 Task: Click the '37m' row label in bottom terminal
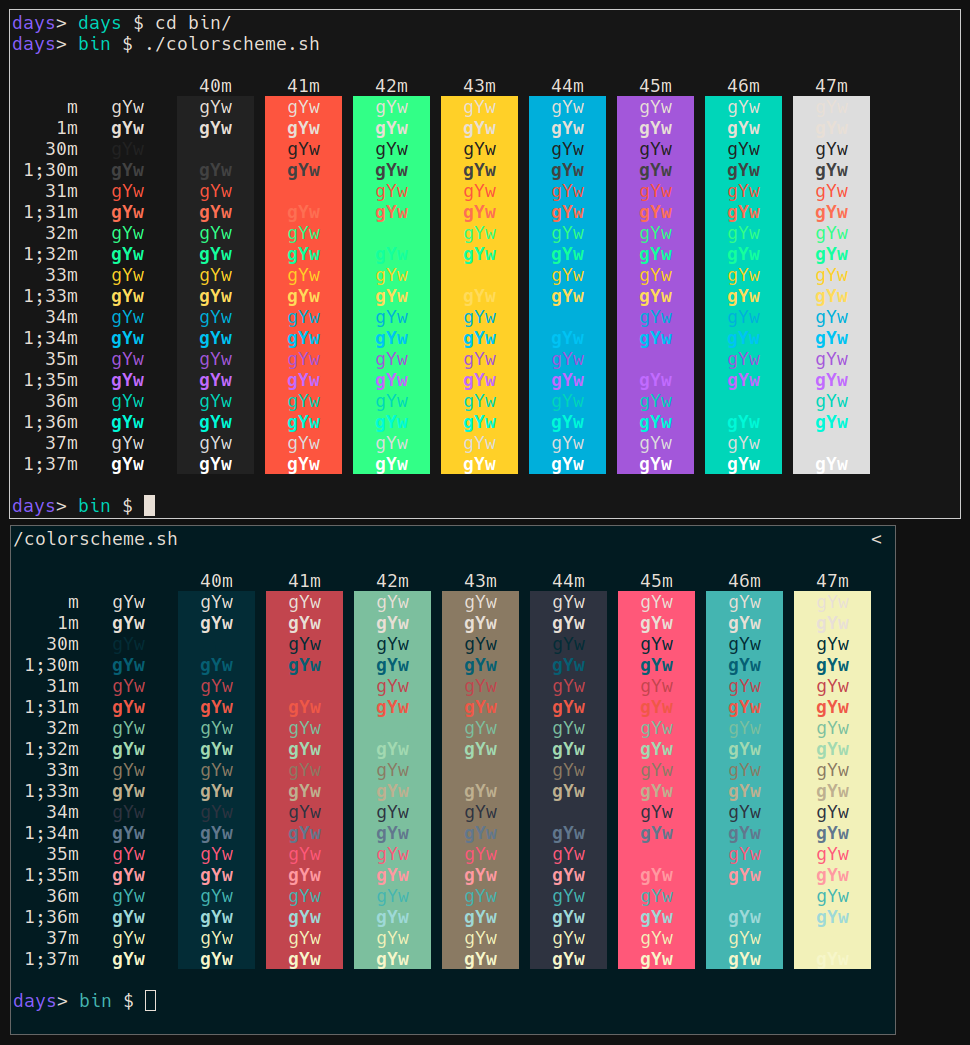(x=63, y=938)
